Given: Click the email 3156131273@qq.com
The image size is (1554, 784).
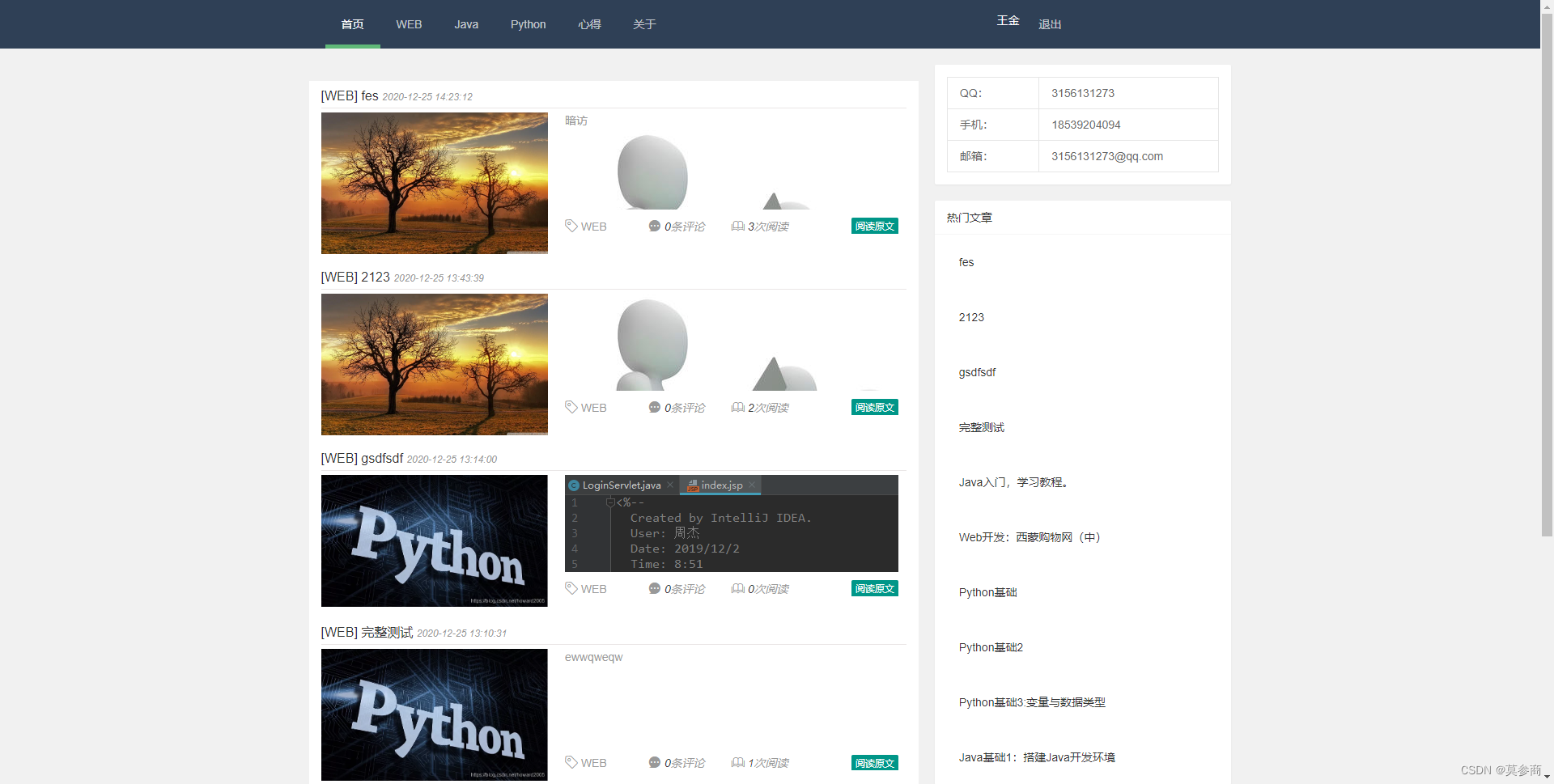Looking at the screenshot, I should (x=1107, y=156).
